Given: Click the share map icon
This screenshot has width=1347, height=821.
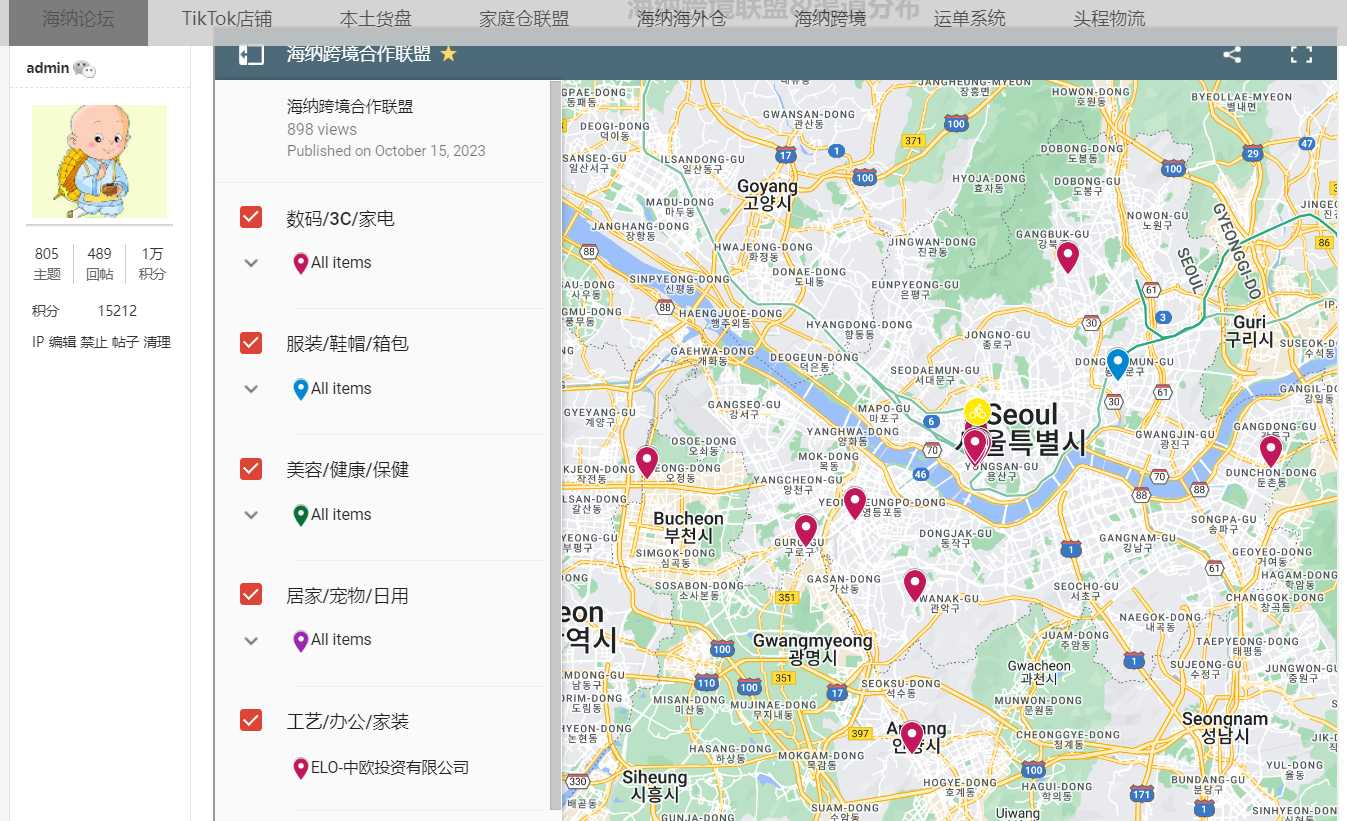Looking at the screenshot, I should pyautogui.click(x=1232, y=55).
